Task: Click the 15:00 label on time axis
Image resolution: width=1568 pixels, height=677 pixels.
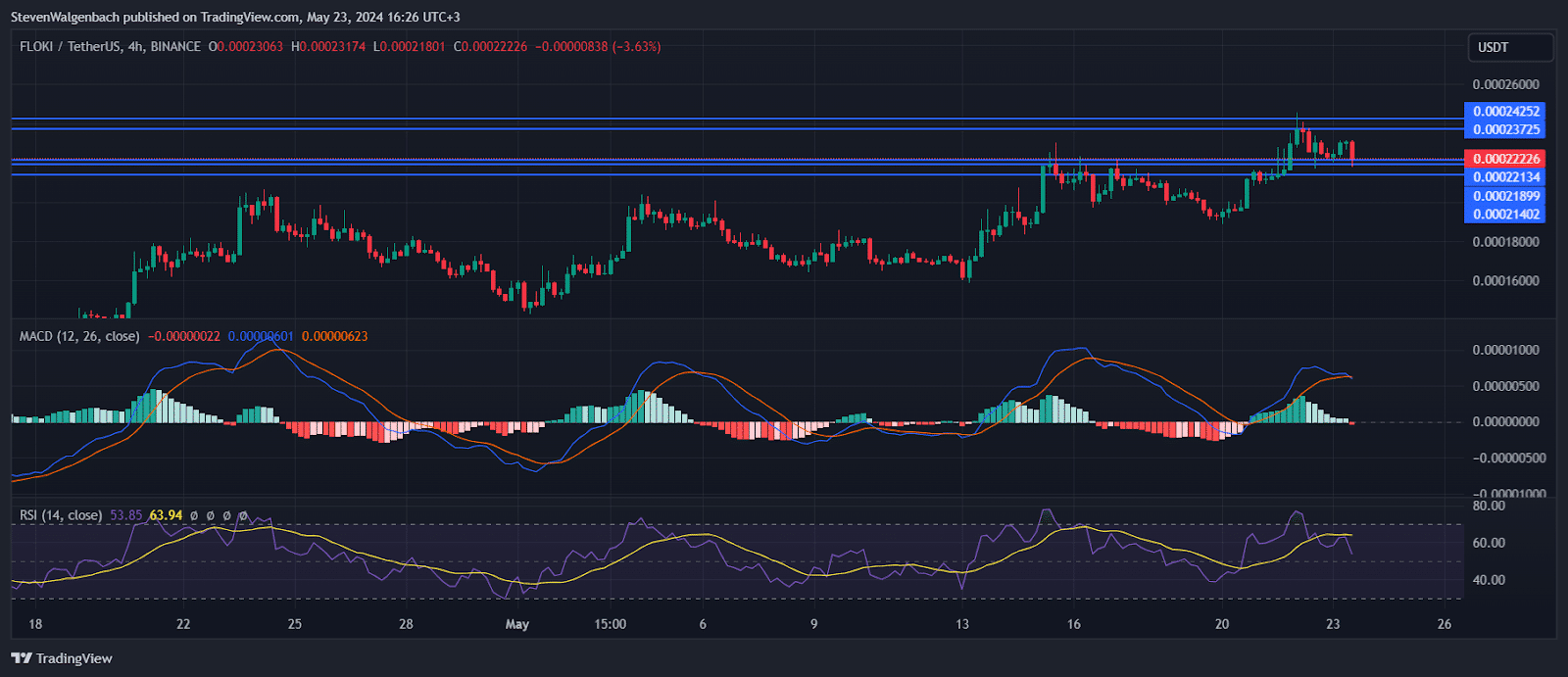Action: coord(610,624)
